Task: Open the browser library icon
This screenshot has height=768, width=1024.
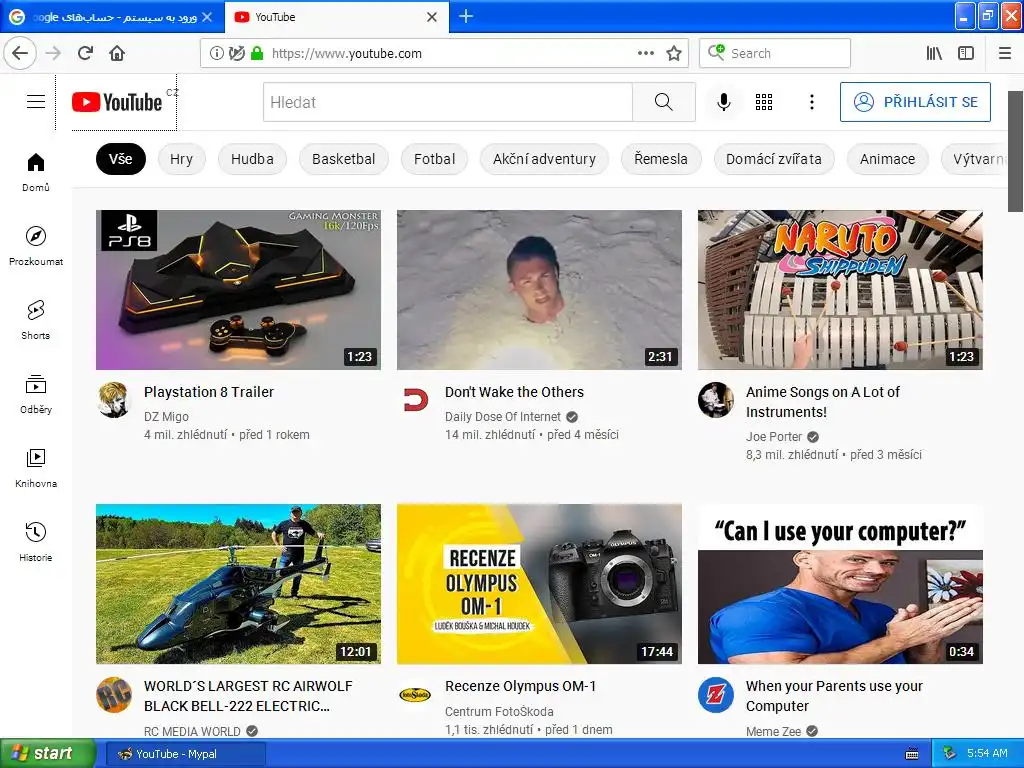Action: pyautogui.click(x=935, y=54)
